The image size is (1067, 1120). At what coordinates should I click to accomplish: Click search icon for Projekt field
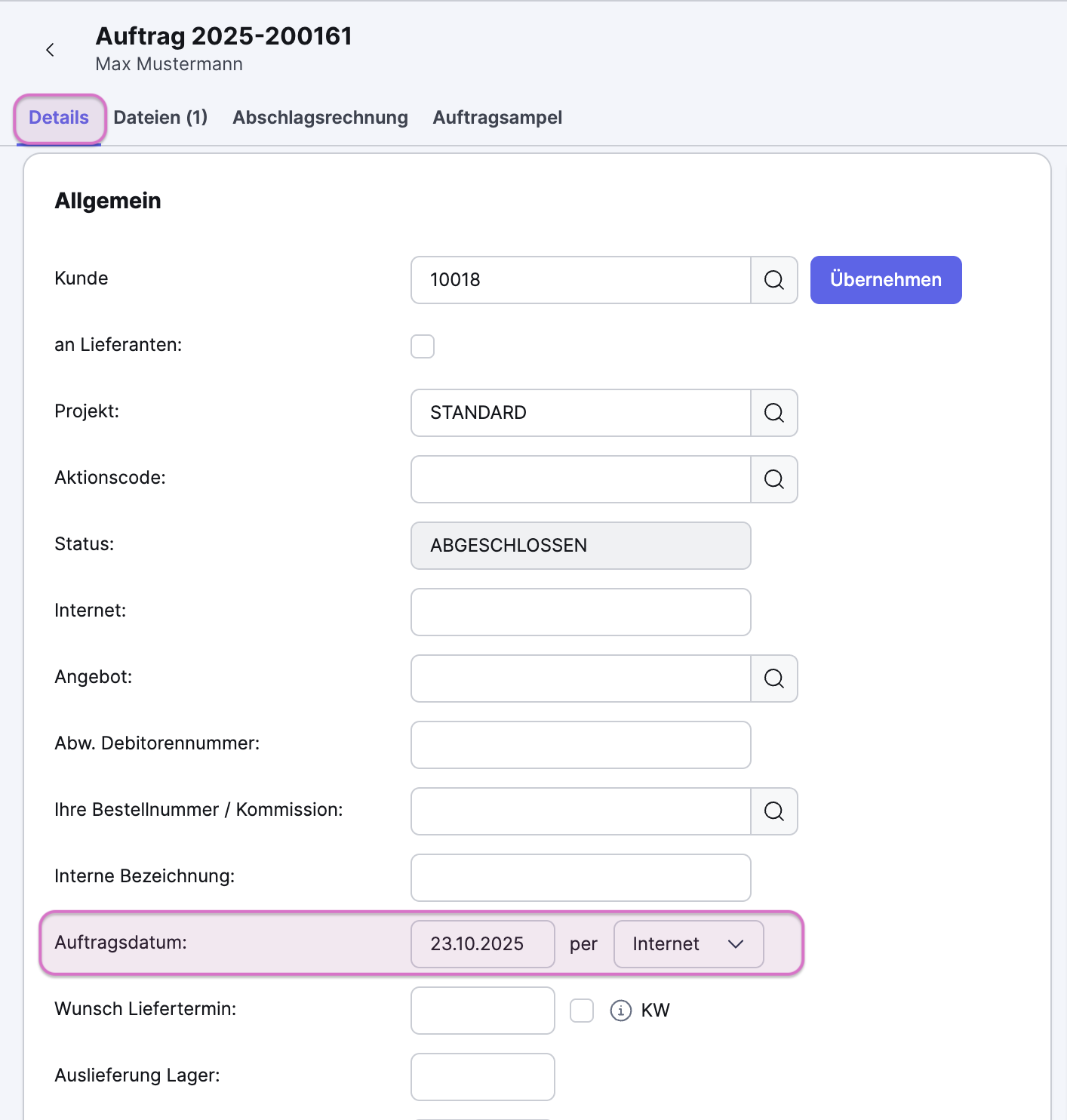[773, 413]
